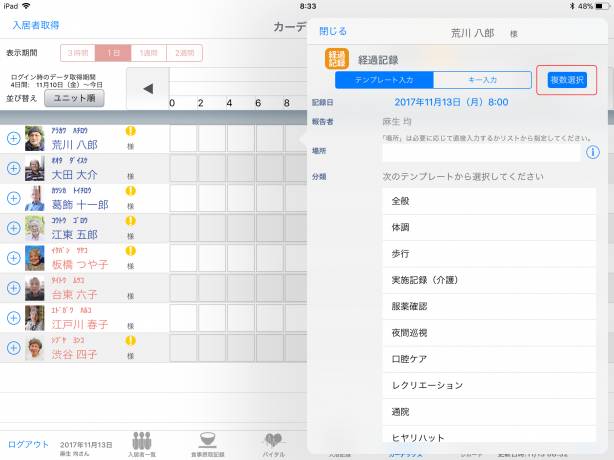
Task: Tap the 複数選択 button
Action: coord(567,80)
